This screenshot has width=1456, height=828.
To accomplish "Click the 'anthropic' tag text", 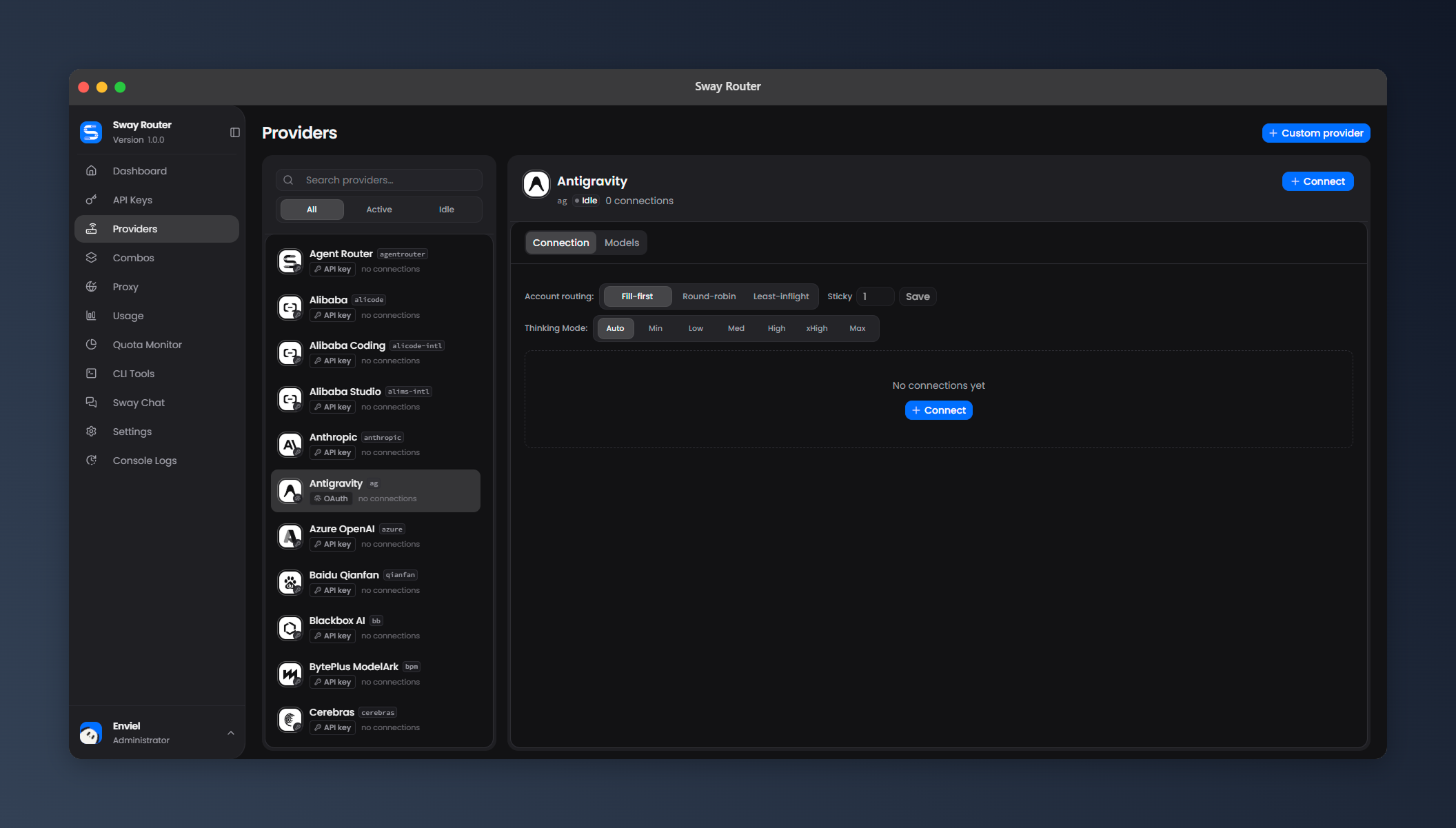I will click(x=383, y=438).
